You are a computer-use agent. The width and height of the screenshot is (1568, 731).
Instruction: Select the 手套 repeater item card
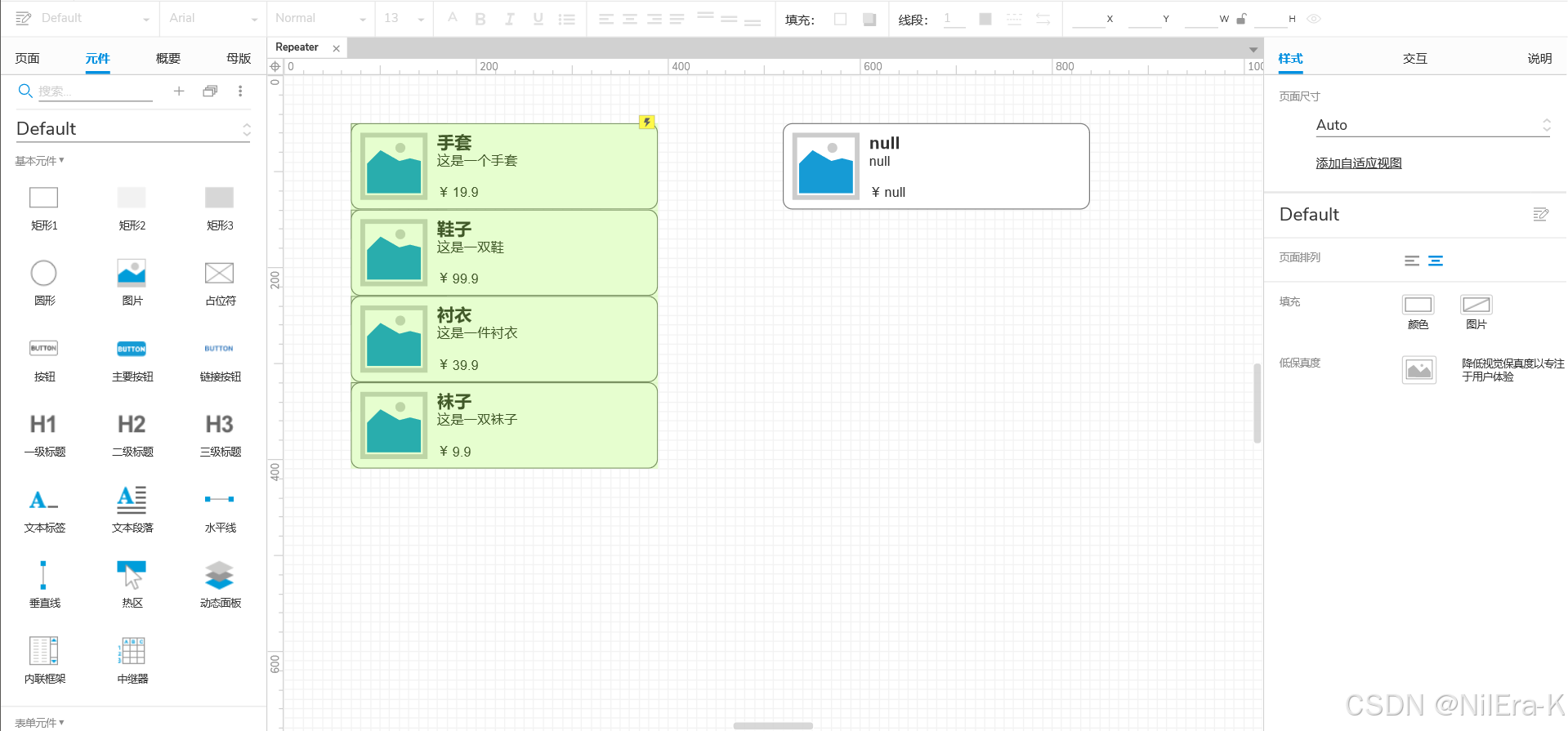pyautogui.click(x=504, y=166)
